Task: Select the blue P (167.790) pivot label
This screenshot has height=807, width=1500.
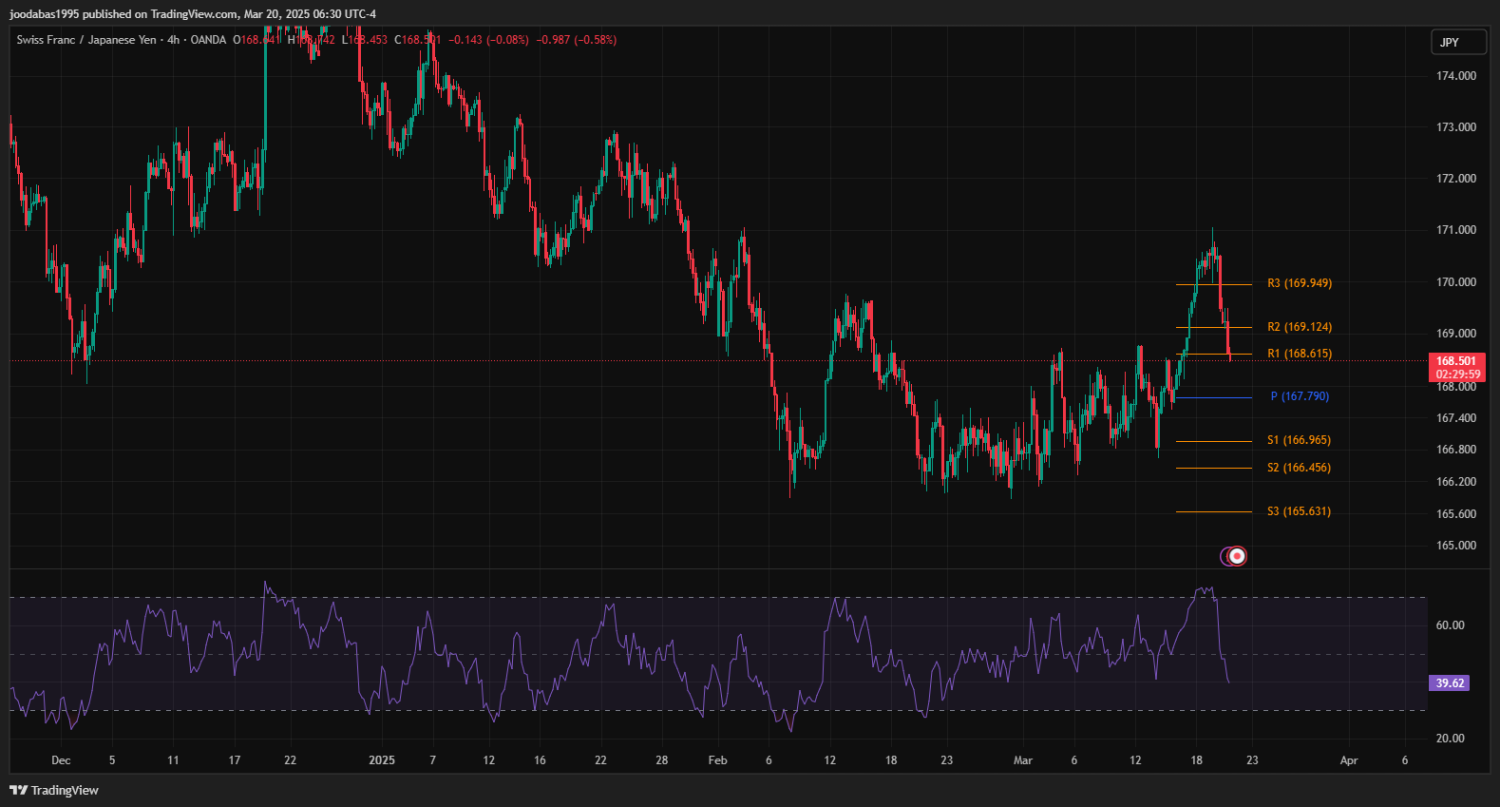Action: point(1299,396)
